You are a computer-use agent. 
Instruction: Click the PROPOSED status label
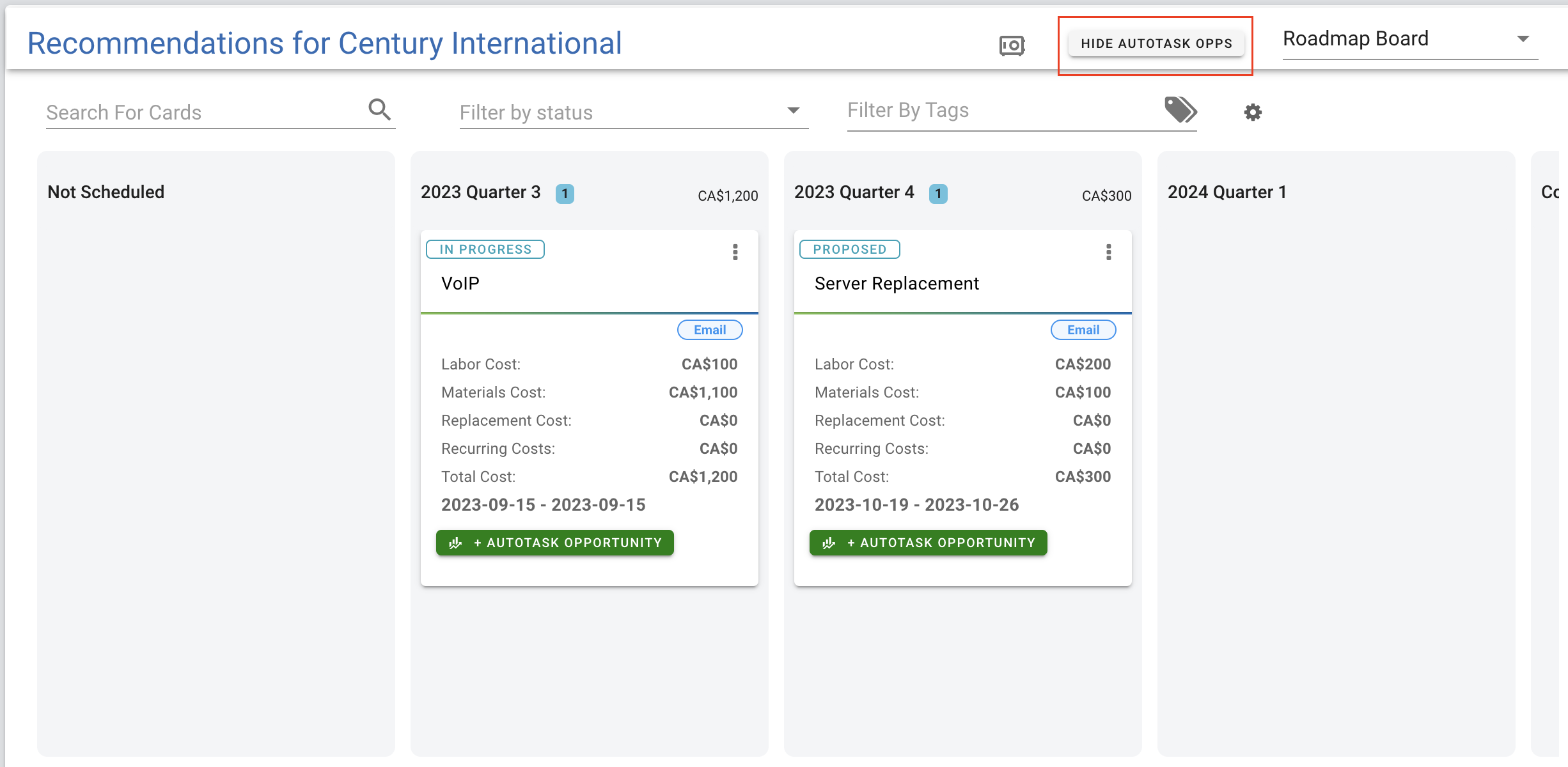pyautogui.click(x=849, y=249)
